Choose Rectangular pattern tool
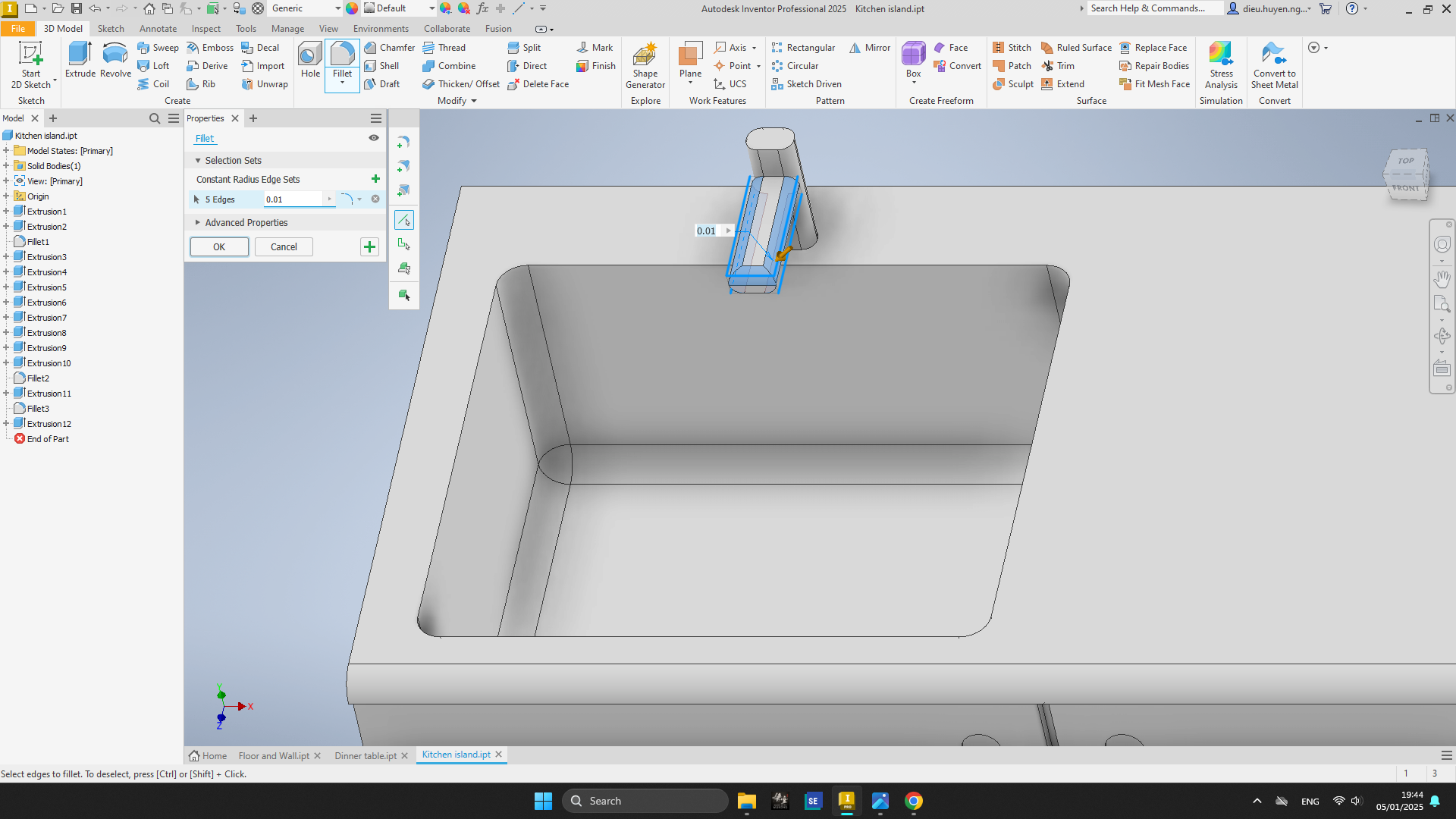The image size is (1456, 819). pyautogui.click(x=803, y=47)
